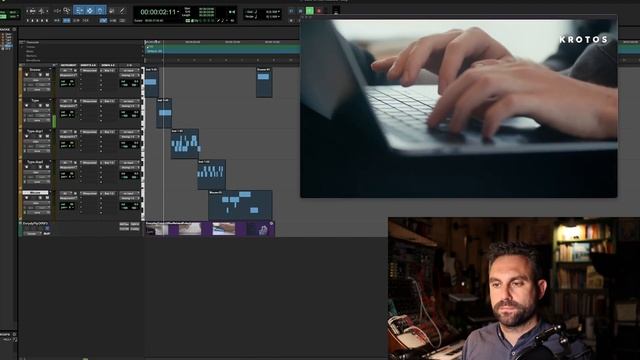Mute the Mouse track
Screen dimensions: 640x360
47,198
